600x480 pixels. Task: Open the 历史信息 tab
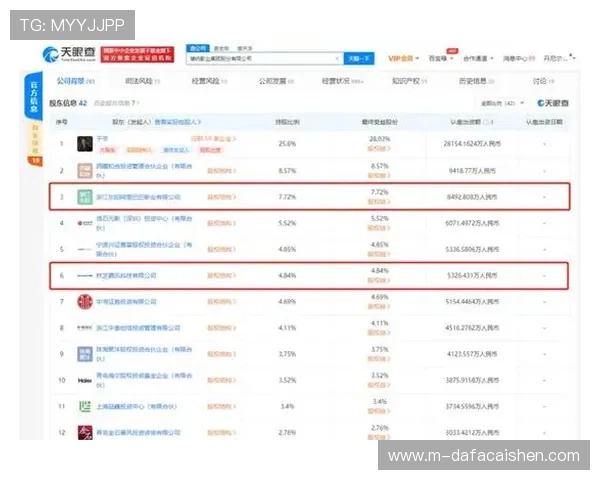(476, 81)
